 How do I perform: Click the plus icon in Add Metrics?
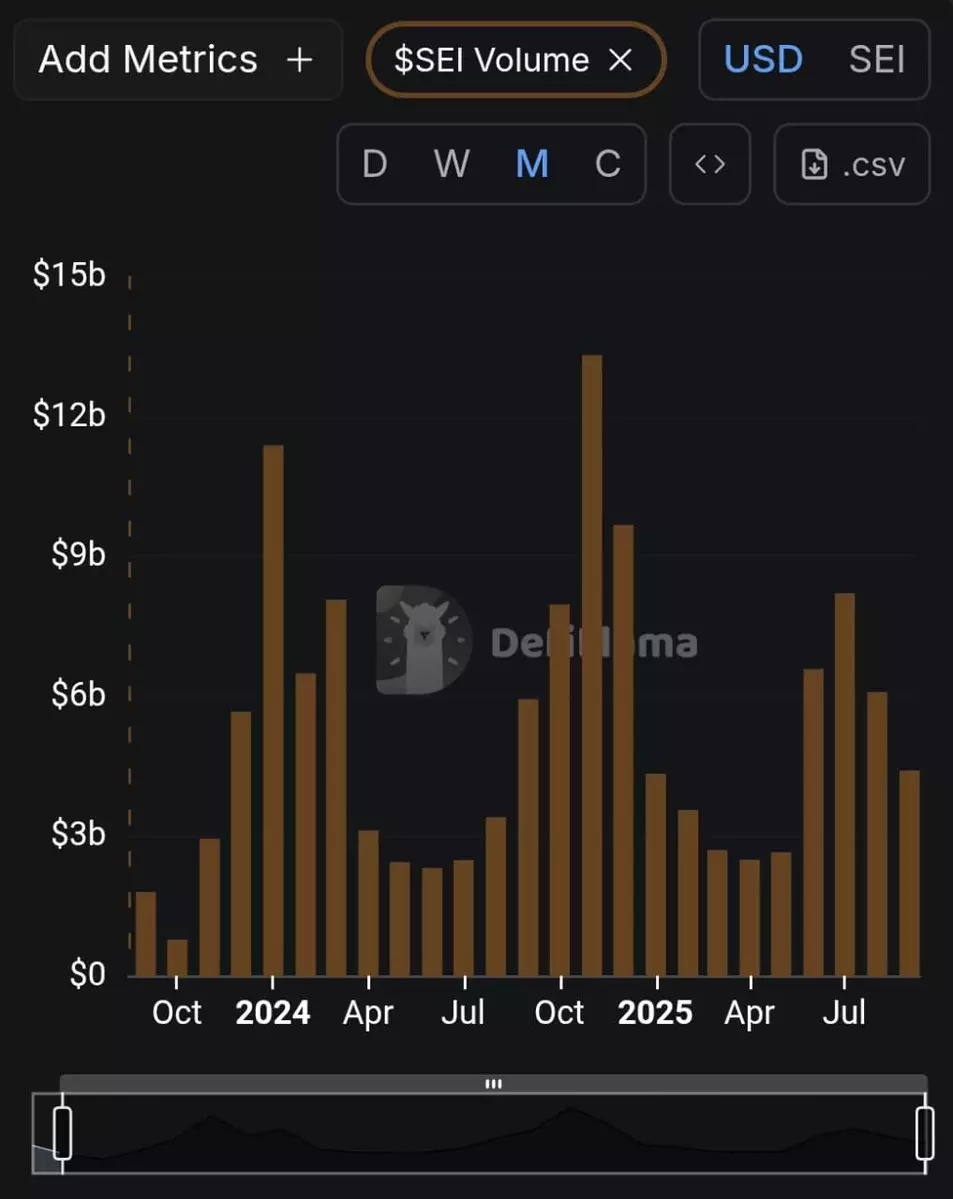click(x=299, y=60)
